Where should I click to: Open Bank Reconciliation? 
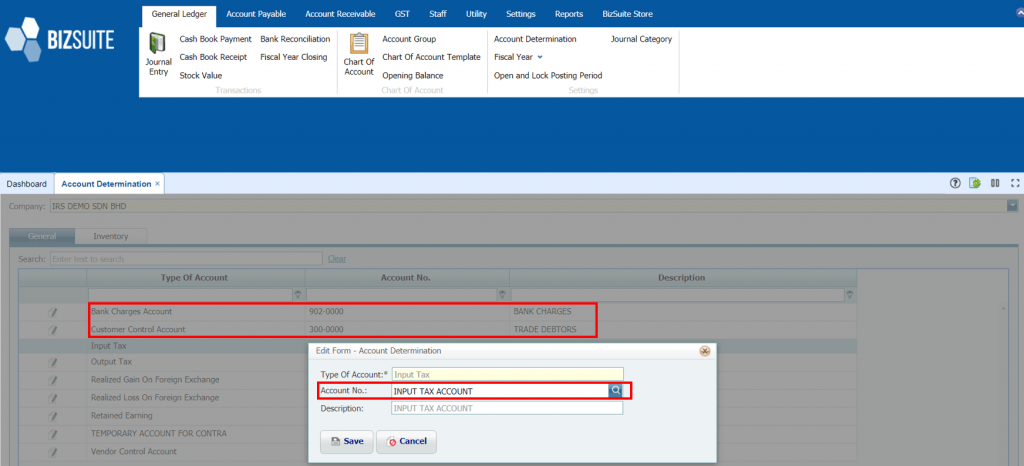[295, 39]
